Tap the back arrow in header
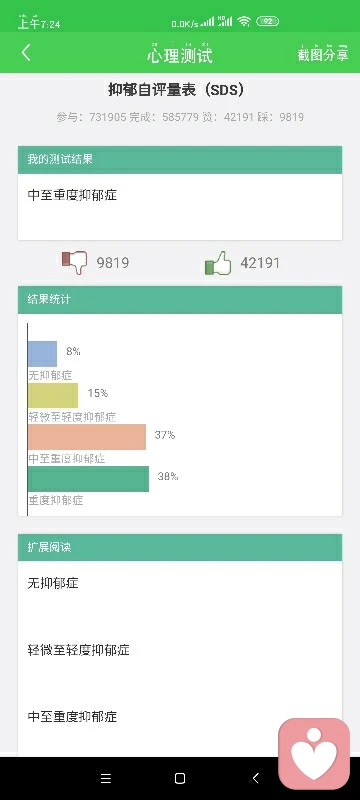The height and width of the screenshot is (800, 360). click(26, 53)
